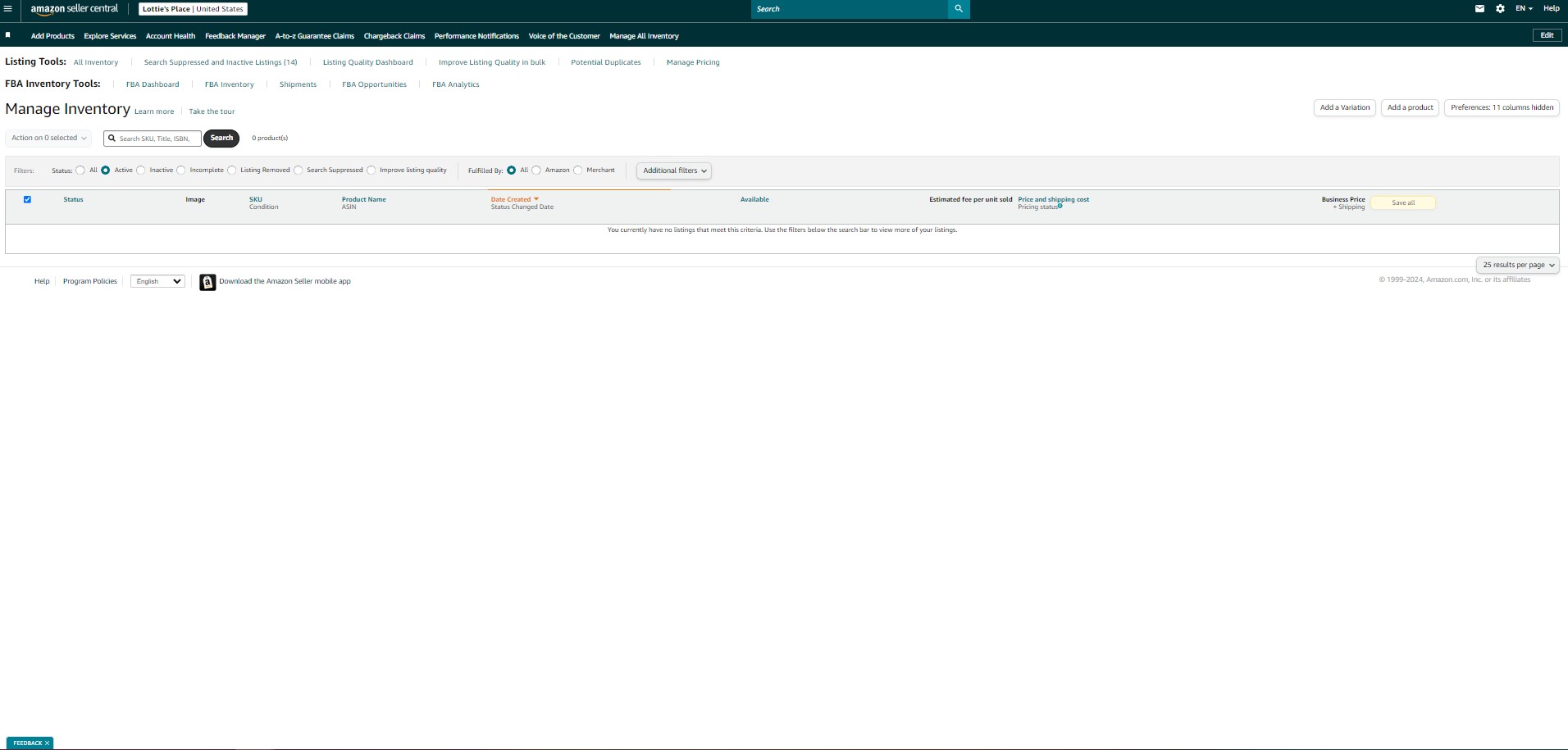Open Voice of the Customer
This screenshot has height=750, width=1568.
point(564,36)
